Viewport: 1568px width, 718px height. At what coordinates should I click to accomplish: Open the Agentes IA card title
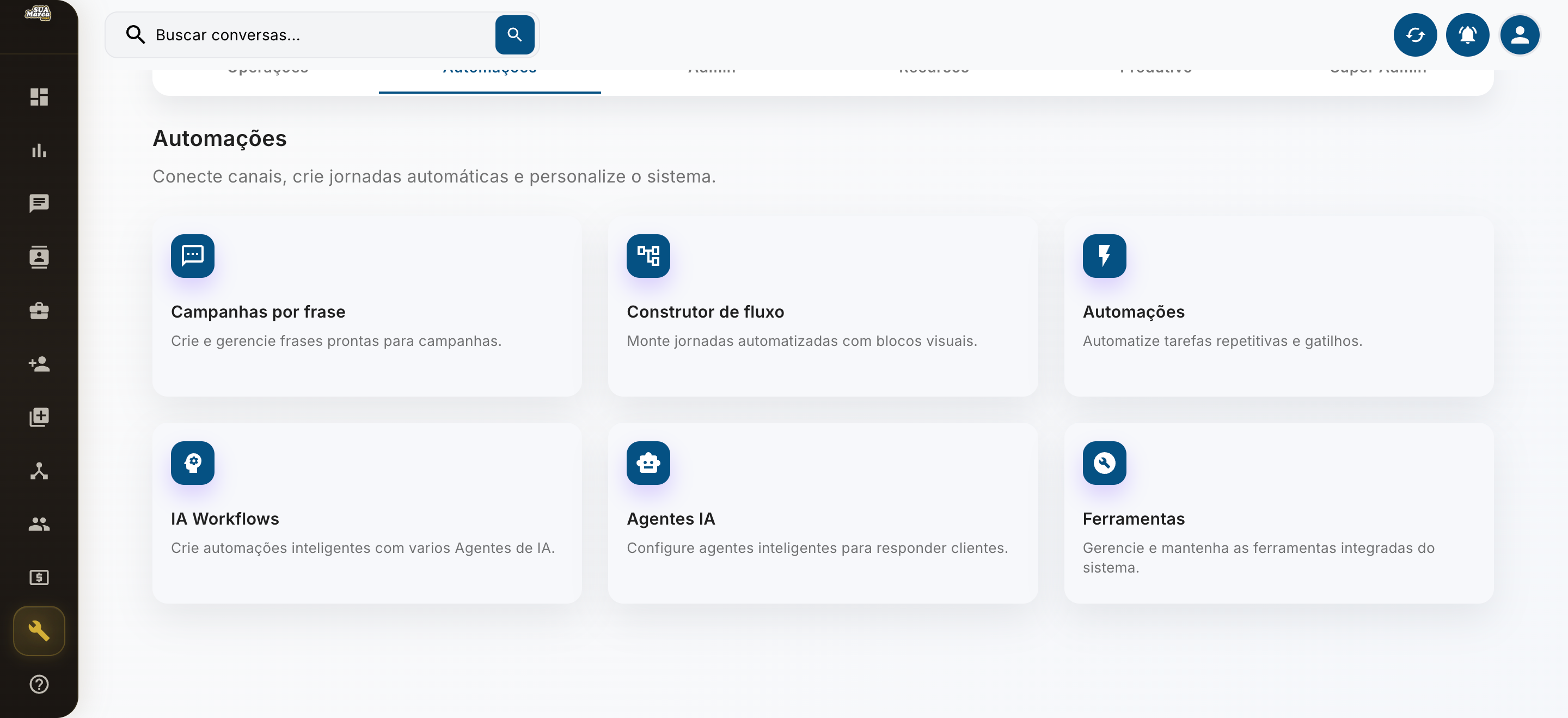(671, 519)
